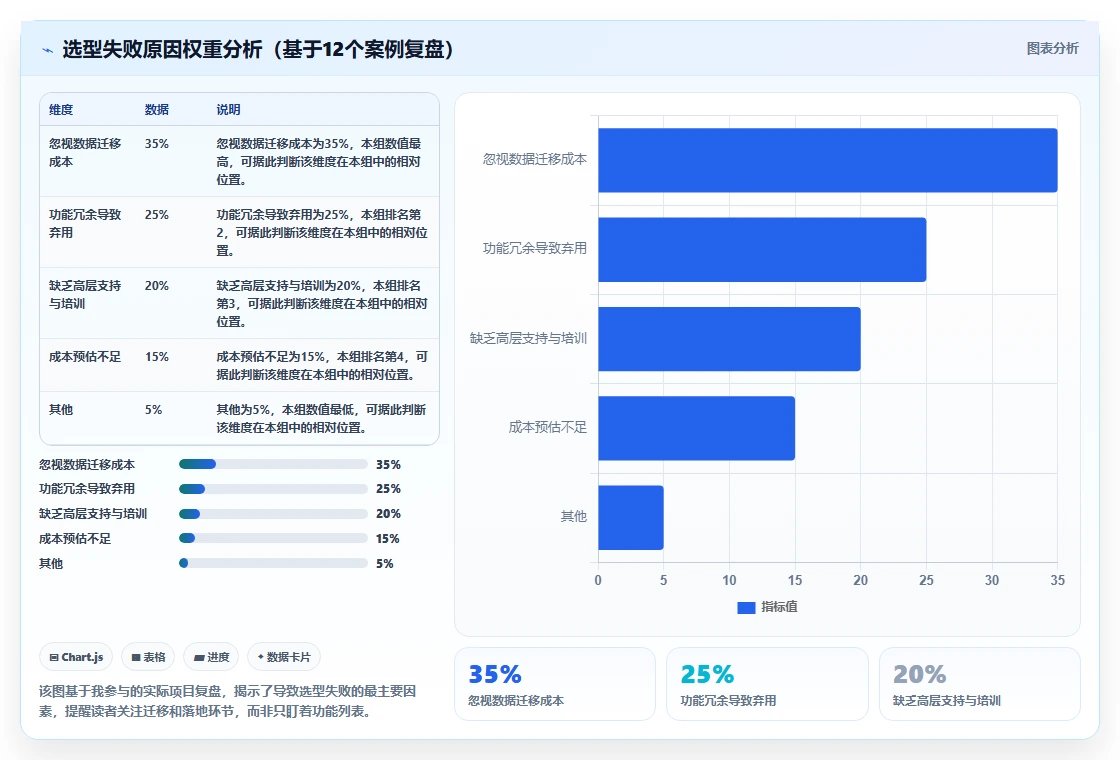Click the 20% data card
Screen dimensions: 1120x760
pos(979,684)
